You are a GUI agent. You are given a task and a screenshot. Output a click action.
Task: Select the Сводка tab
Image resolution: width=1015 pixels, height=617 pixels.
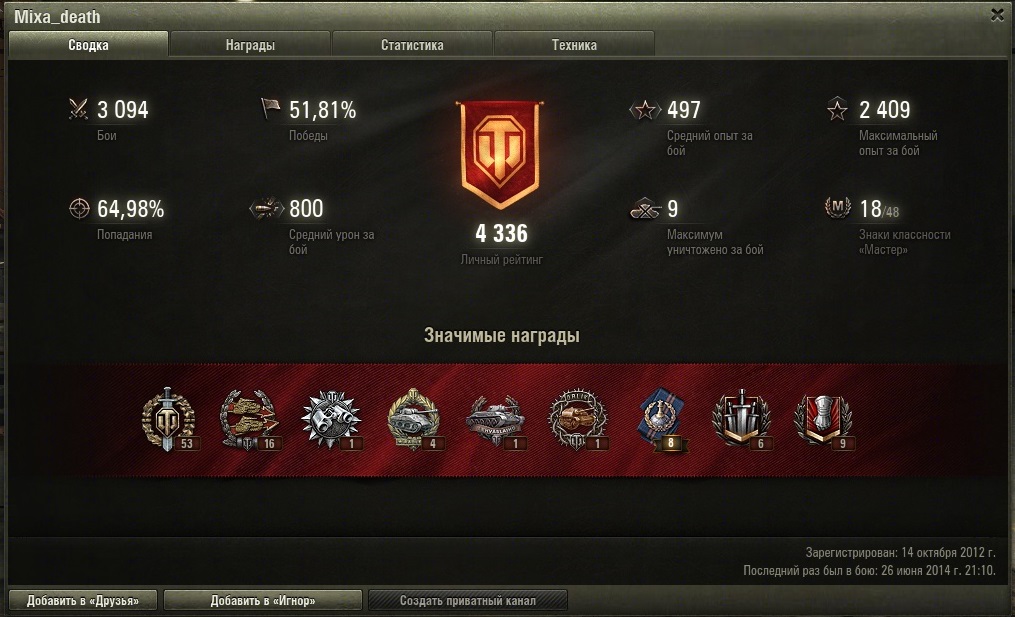pos(88,45)
